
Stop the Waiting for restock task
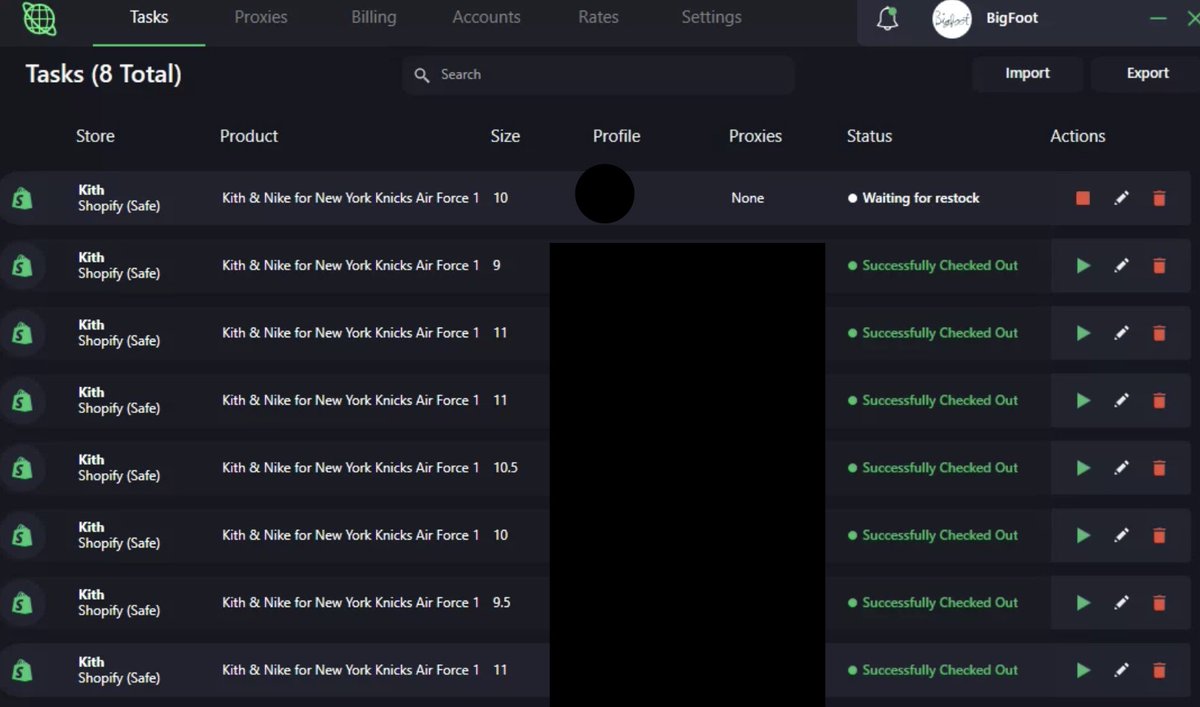click(1083, 198)
